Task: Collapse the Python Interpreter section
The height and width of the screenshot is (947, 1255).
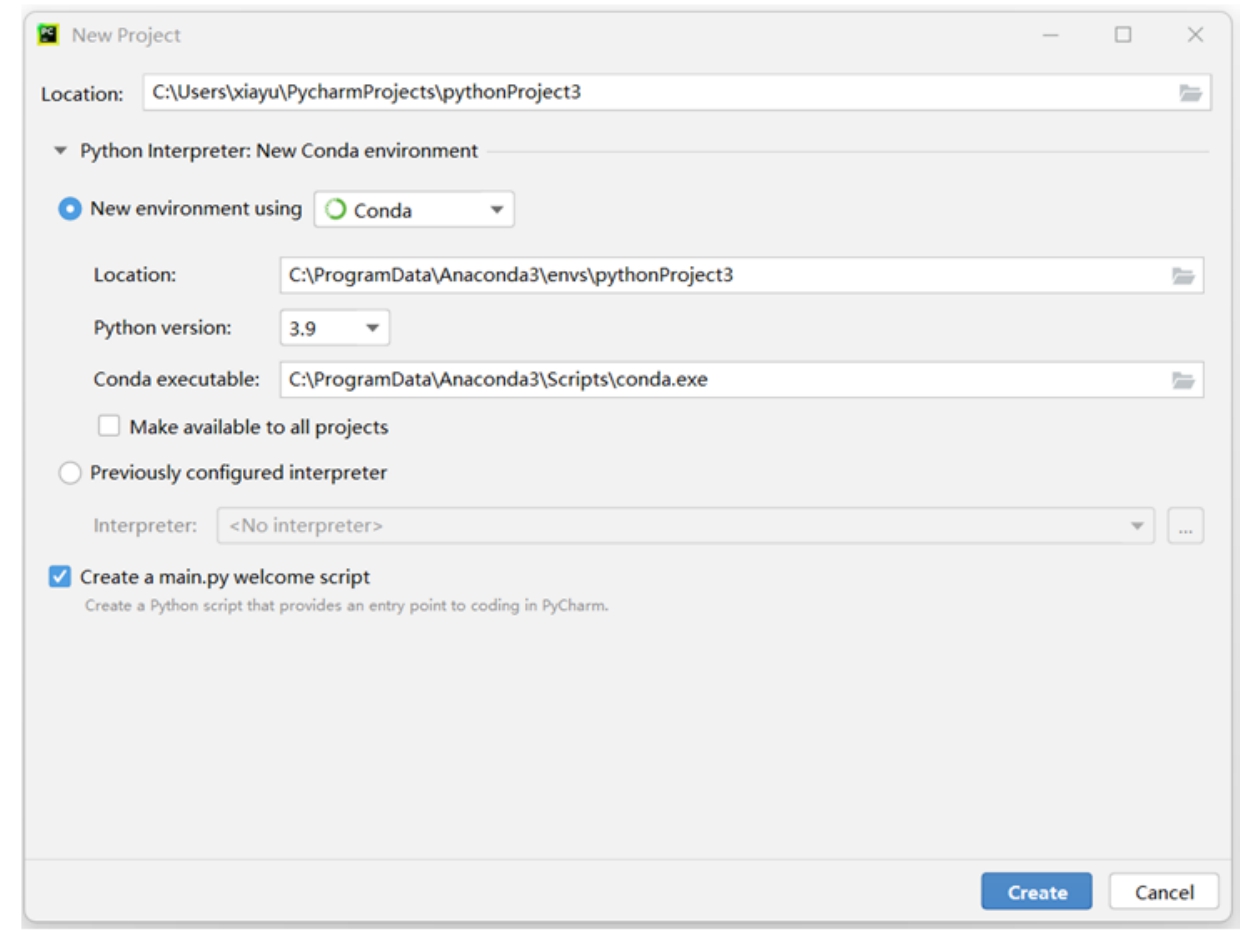Action: tap(62, 152)
